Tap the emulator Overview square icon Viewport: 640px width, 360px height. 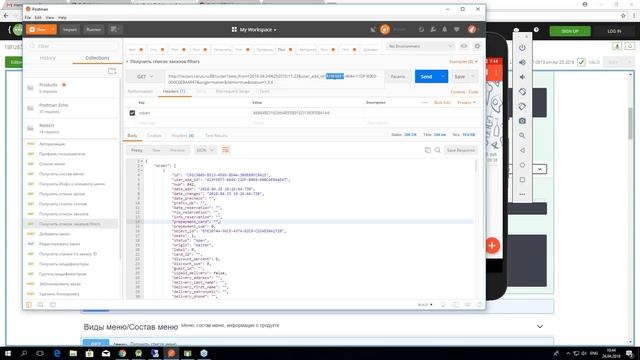point(522,180)
